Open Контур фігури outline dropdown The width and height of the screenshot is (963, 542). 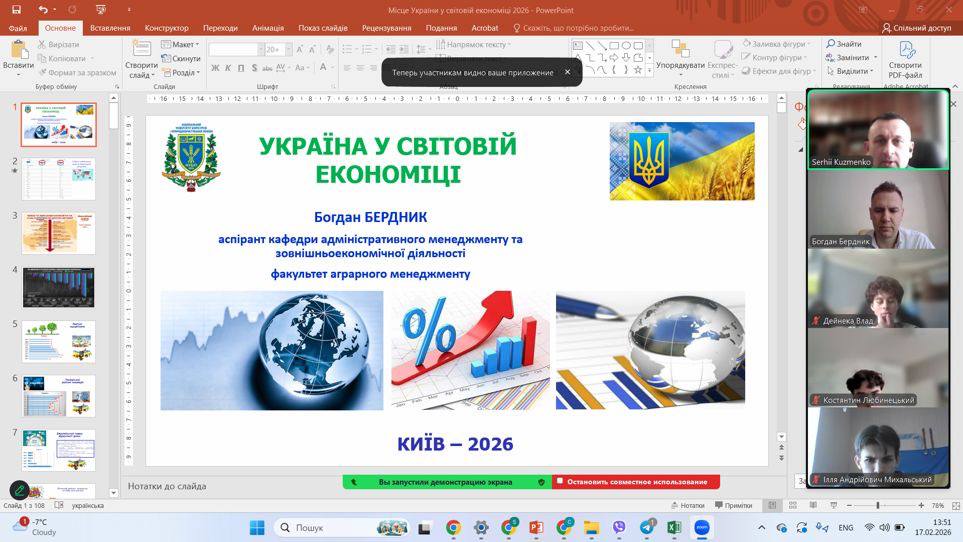tap(774, 57)
